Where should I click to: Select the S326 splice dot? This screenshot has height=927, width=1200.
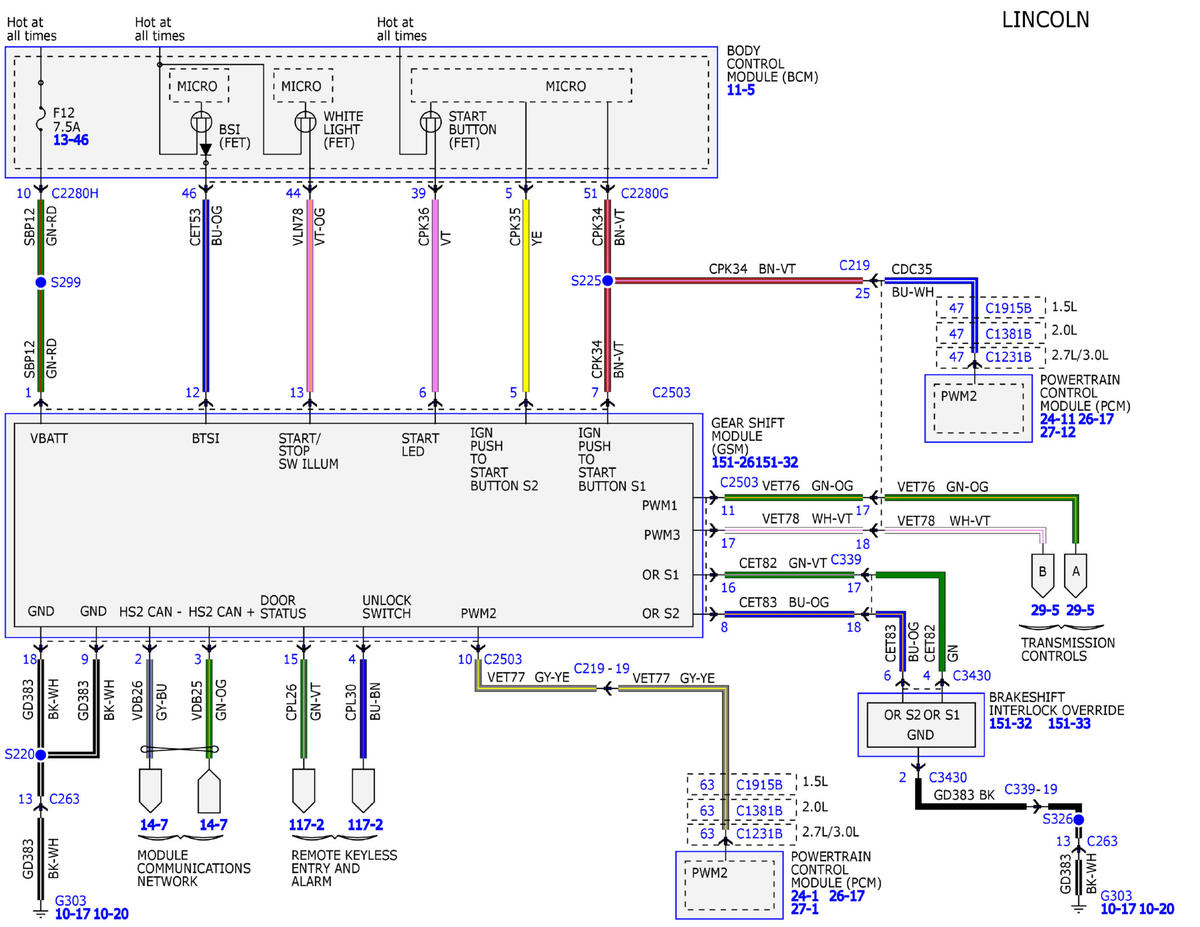click(1078, 819)
